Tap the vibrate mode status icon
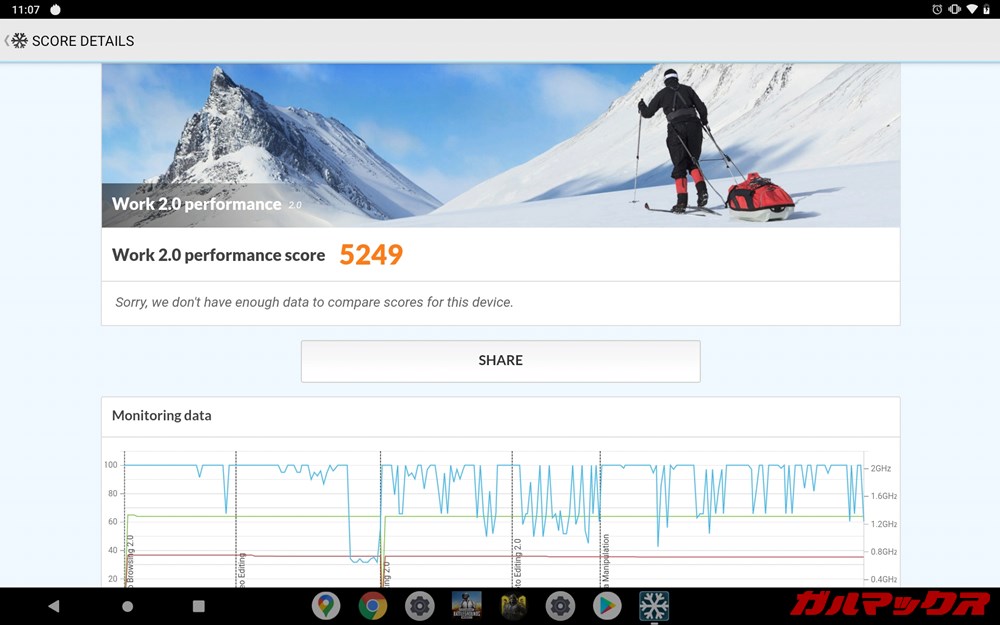Image resolution: width=1000 pixels, height=625 pixels. click(x=954, y=9)
